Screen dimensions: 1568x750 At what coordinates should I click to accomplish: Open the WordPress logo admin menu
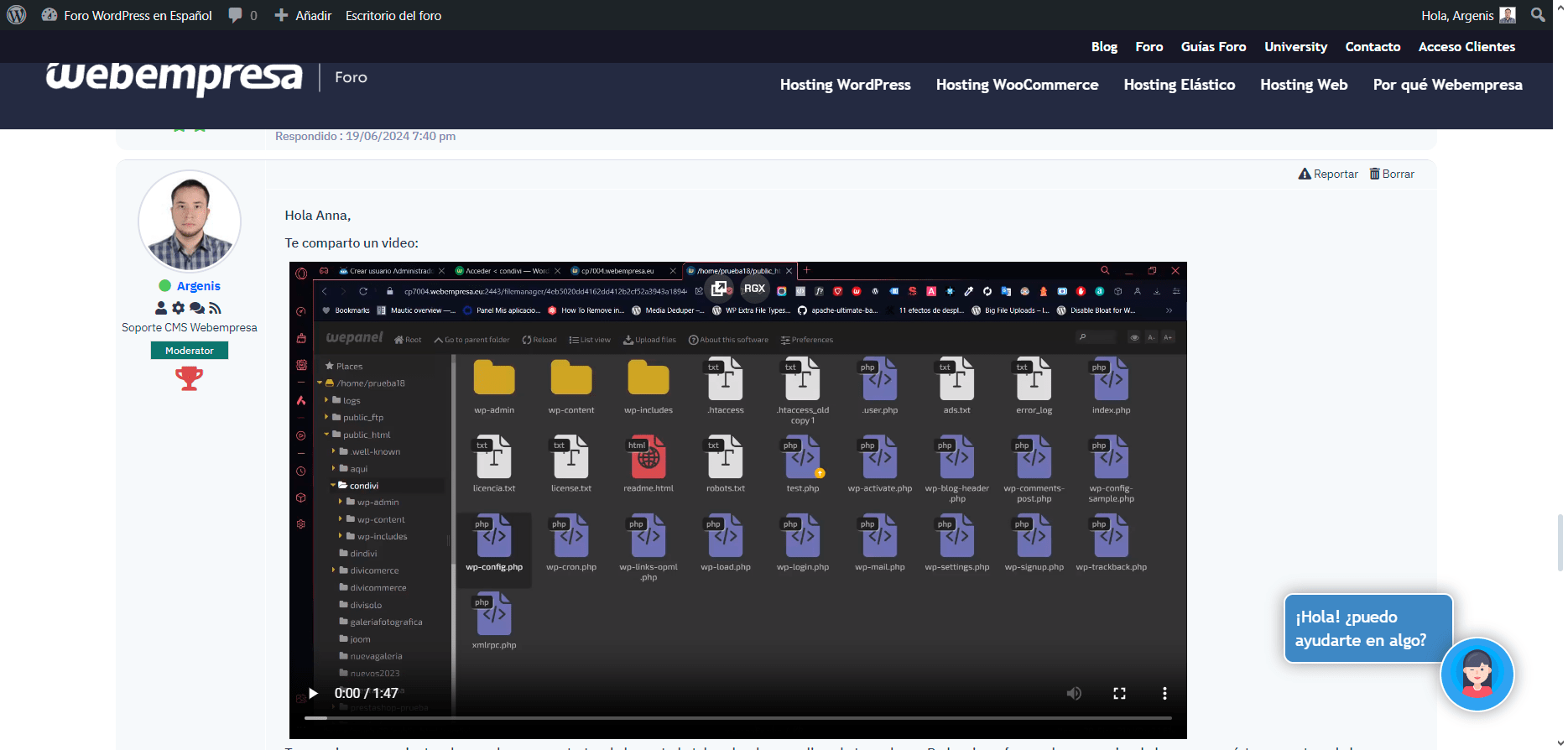[16, 15]
